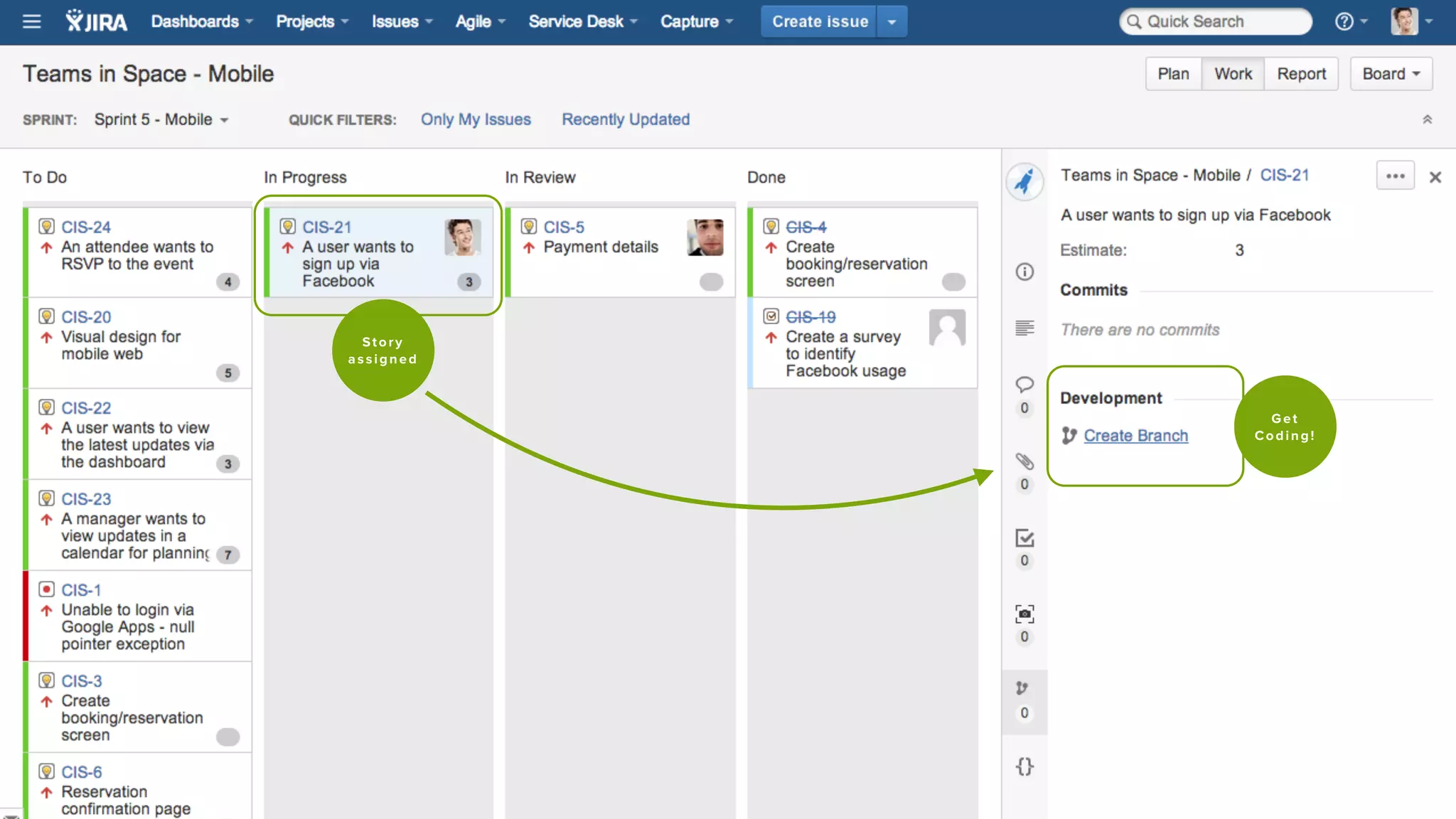Image resolution: width=1456 pixels, height=819 pixels.
Task: Open the Create issue dropdown arrow
Action: tap(892, 21)
